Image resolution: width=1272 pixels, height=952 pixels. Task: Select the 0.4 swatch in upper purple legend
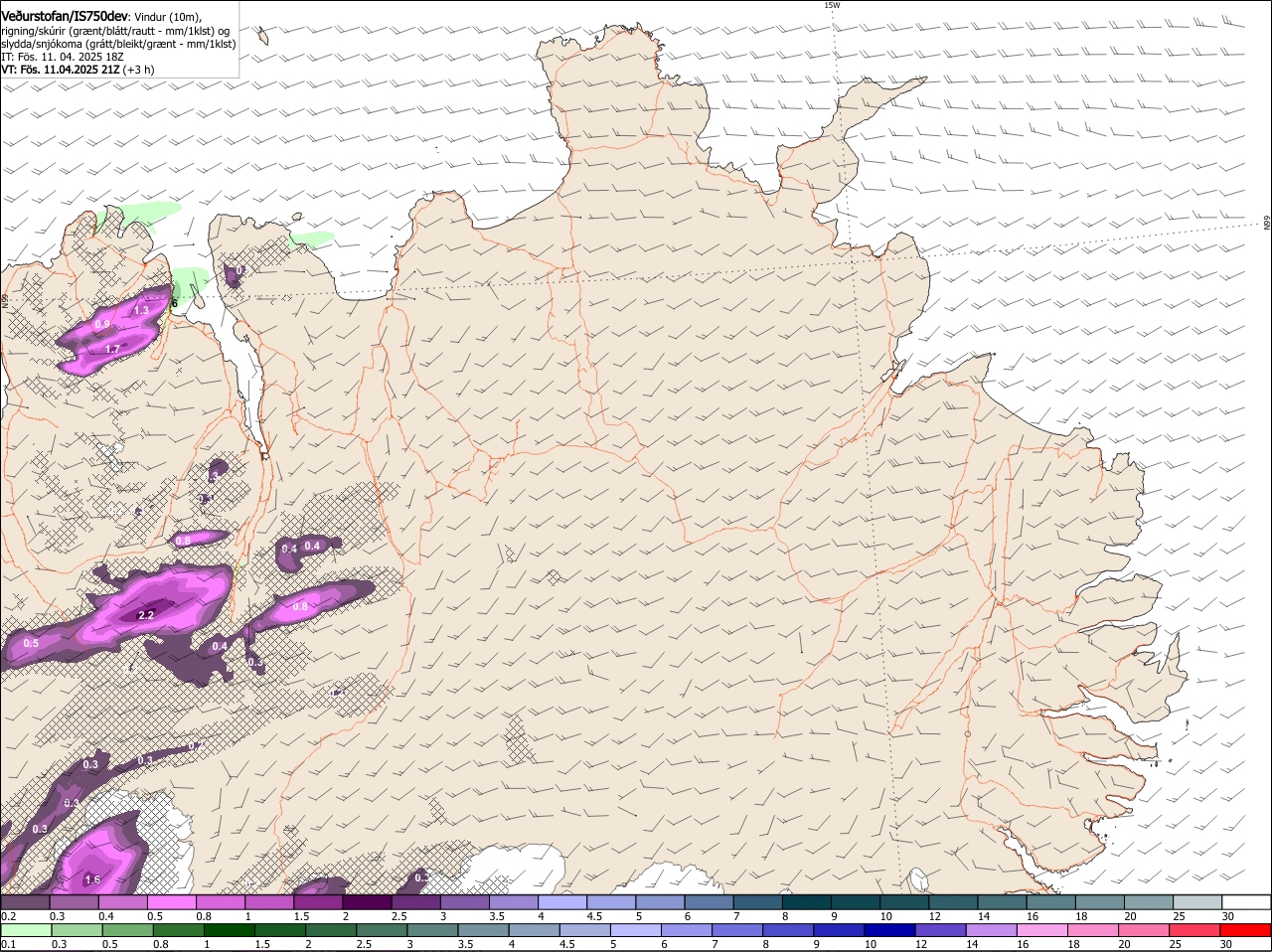[x=122, y=901]
